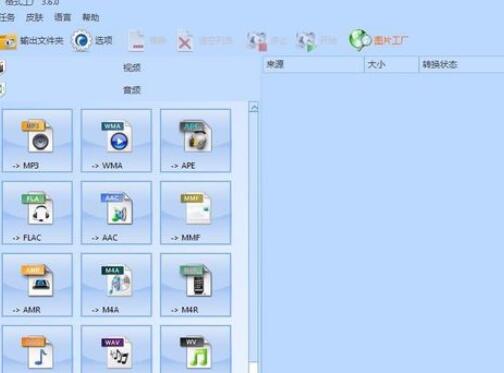504x373 pixels.
Task: Select the -> WMA conversion tile
Action: tap(116, 140)
